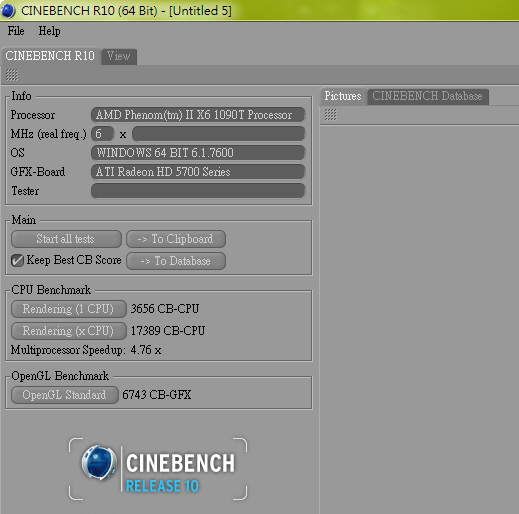Screen dimensions: 519x514
Task: Click the 3656 CB-CPU score text
Action: pyautogui.click(x=165, y=309)
